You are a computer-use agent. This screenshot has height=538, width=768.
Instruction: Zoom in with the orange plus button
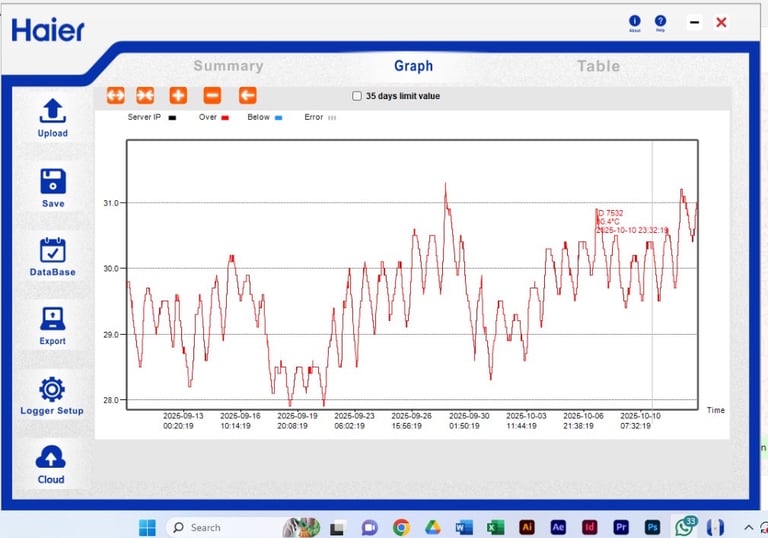[x=178, y=96]
